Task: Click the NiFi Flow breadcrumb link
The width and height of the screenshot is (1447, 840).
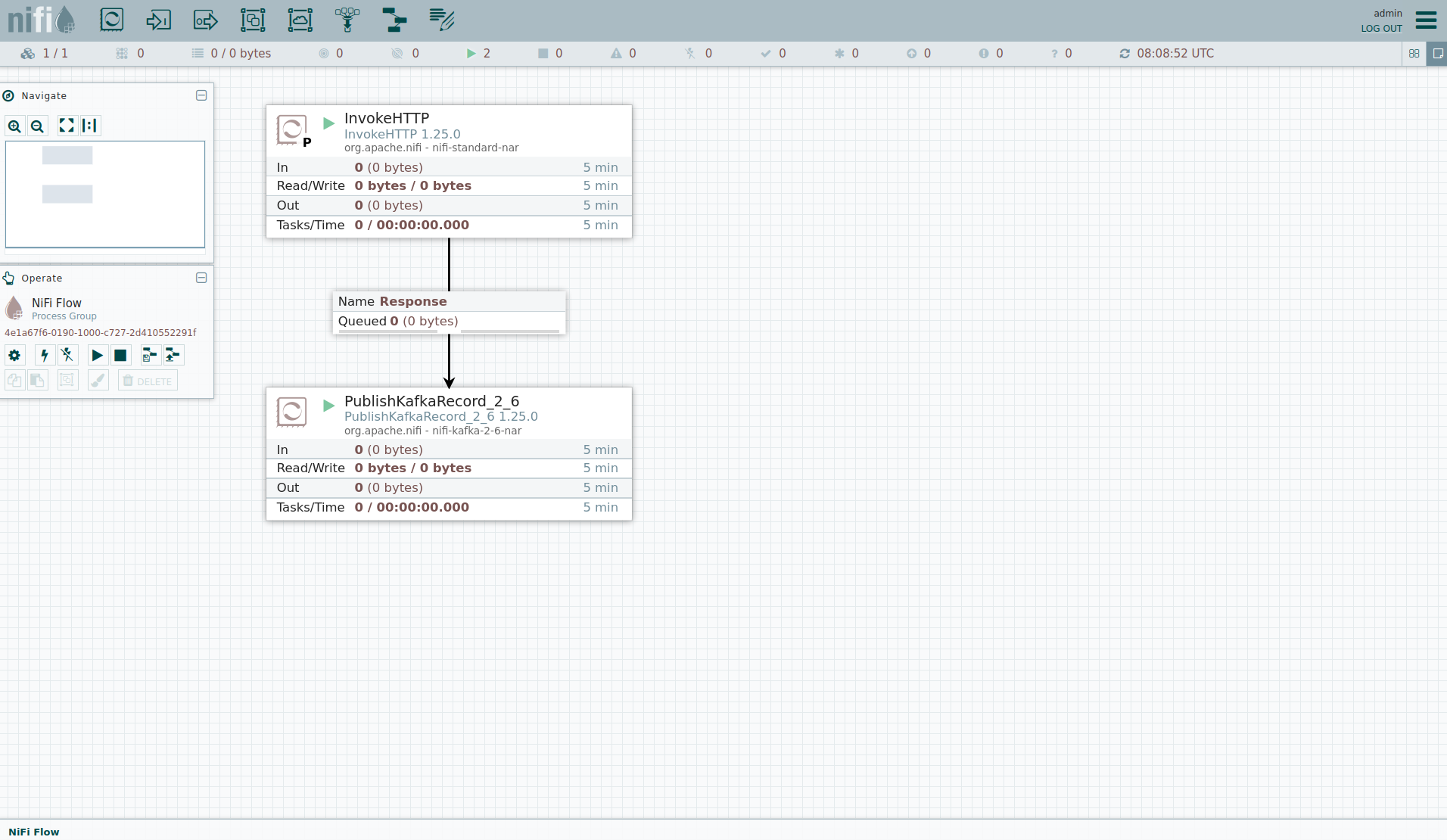Action: click(x=34, y=832)
